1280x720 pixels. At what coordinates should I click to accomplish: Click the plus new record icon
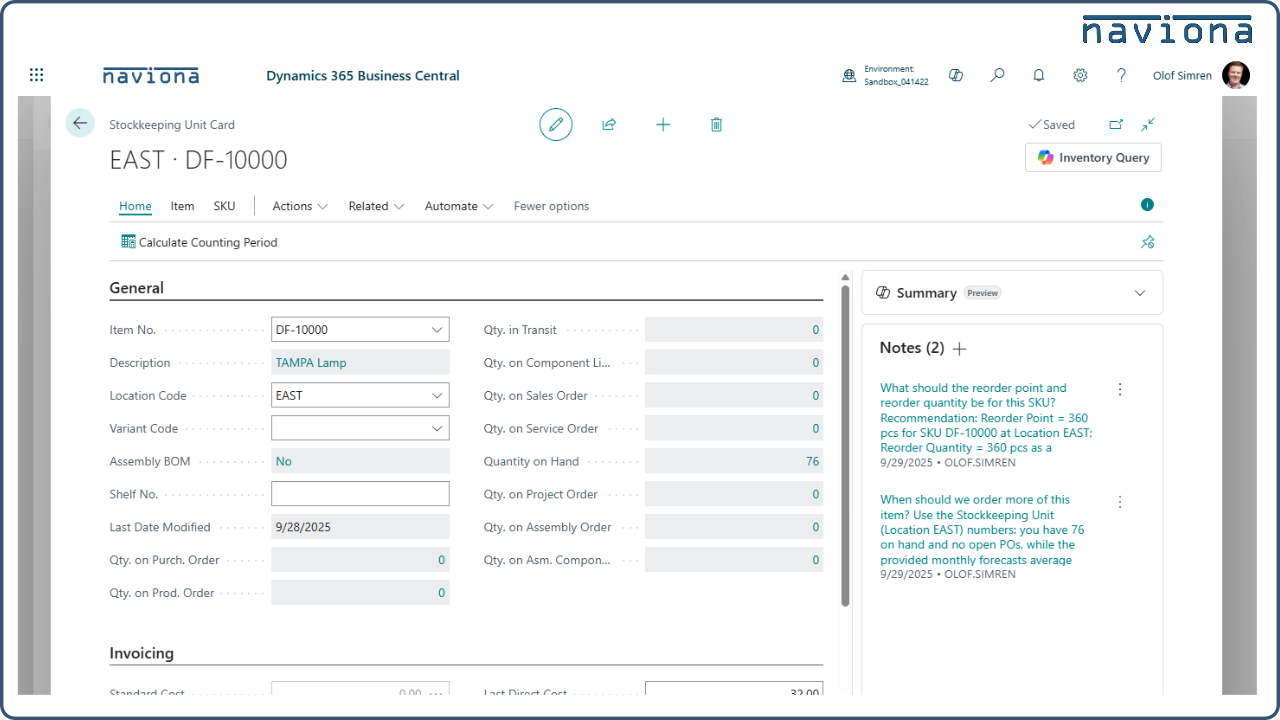(x=663, y=124)
